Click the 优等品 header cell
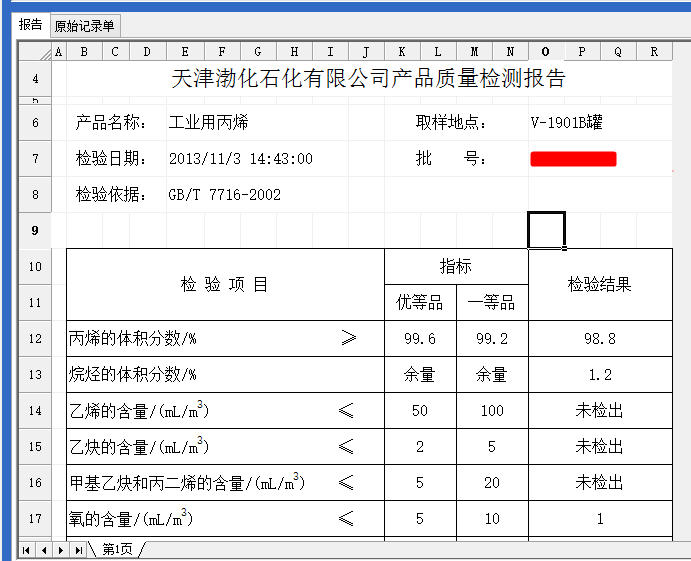Screen dimensions: 691x561 pyautogui.click(x=420, y=302)
